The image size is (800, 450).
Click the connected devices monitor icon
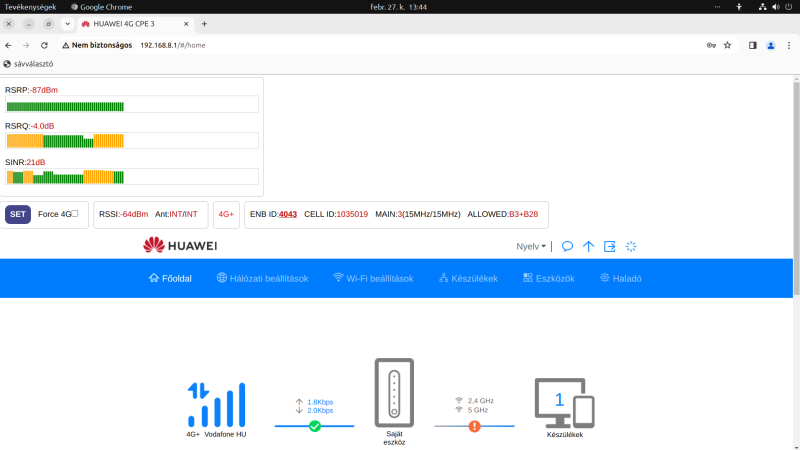[565, 403]
